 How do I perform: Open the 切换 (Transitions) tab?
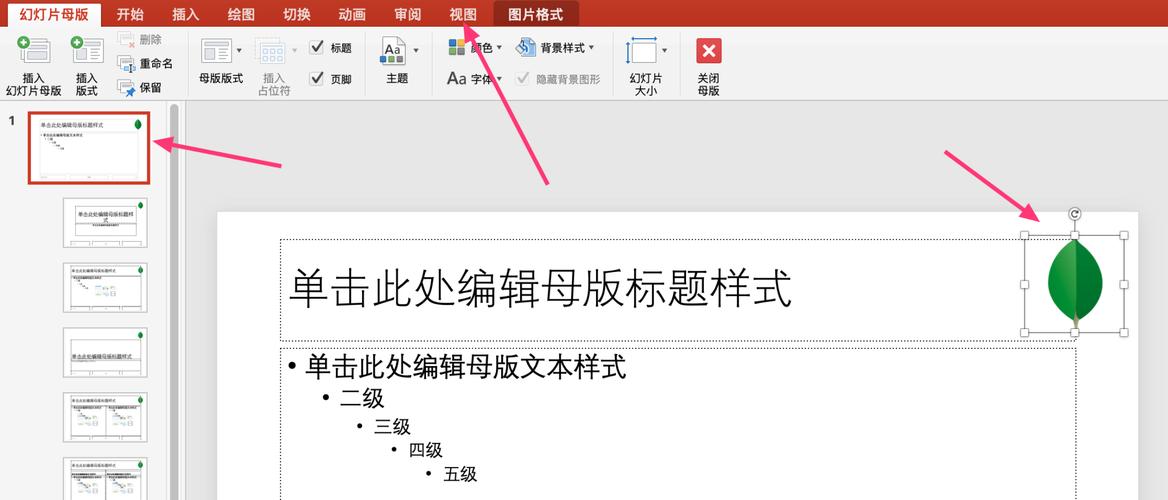(296, 14)
